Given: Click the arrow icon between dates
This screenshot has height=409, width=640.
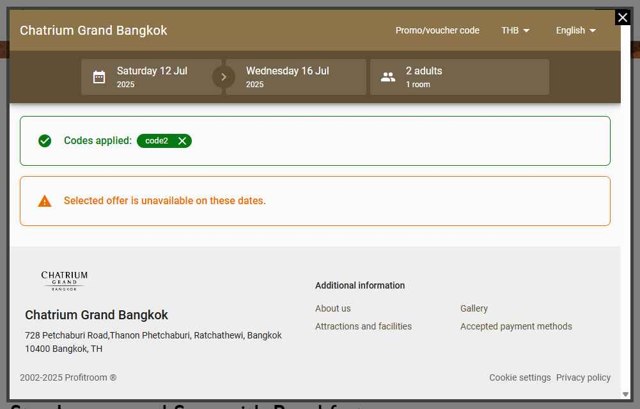Looking at the screenshot, I should click(223, 77).
